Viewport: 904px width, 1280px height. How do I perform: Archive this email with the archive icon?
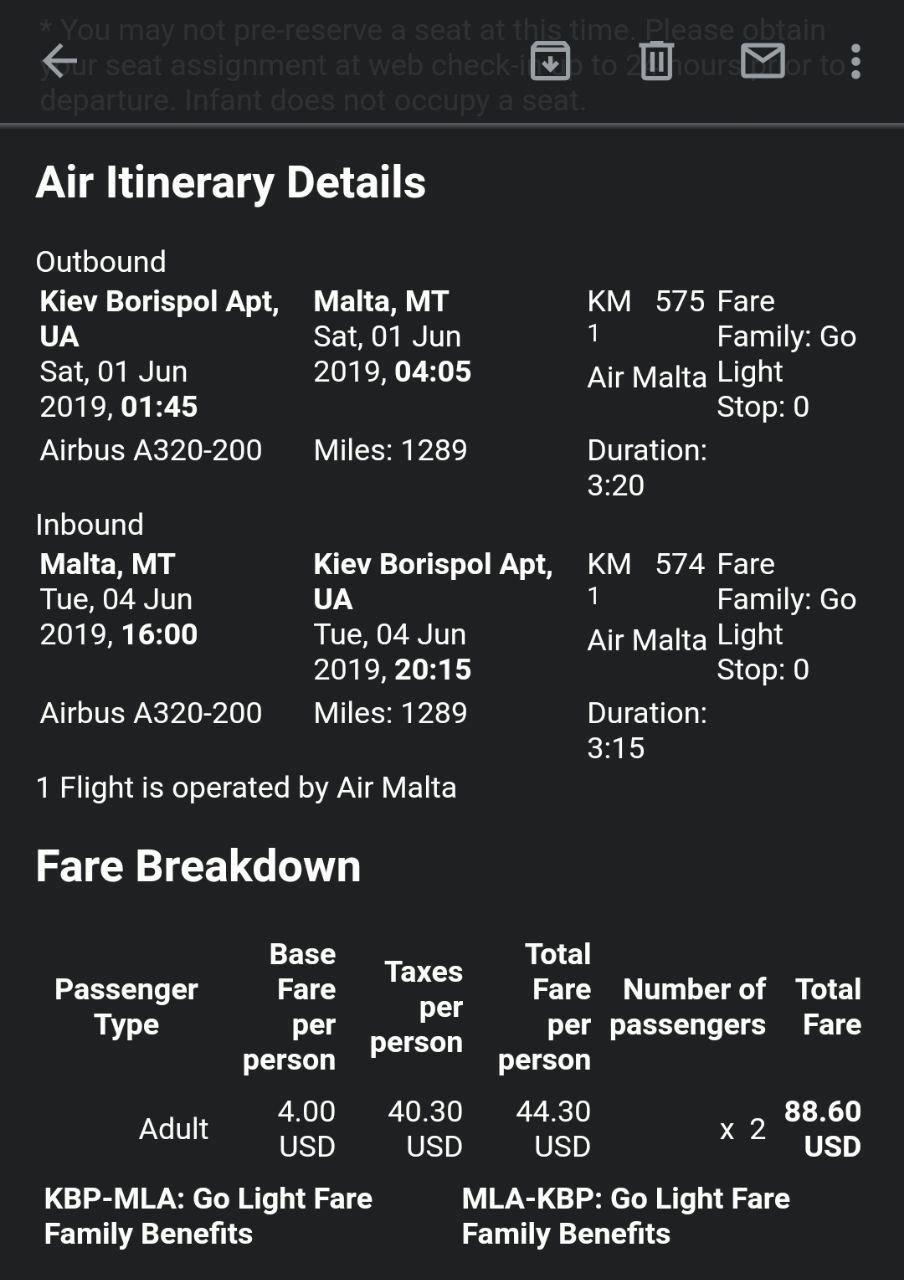tap(550, 61)
